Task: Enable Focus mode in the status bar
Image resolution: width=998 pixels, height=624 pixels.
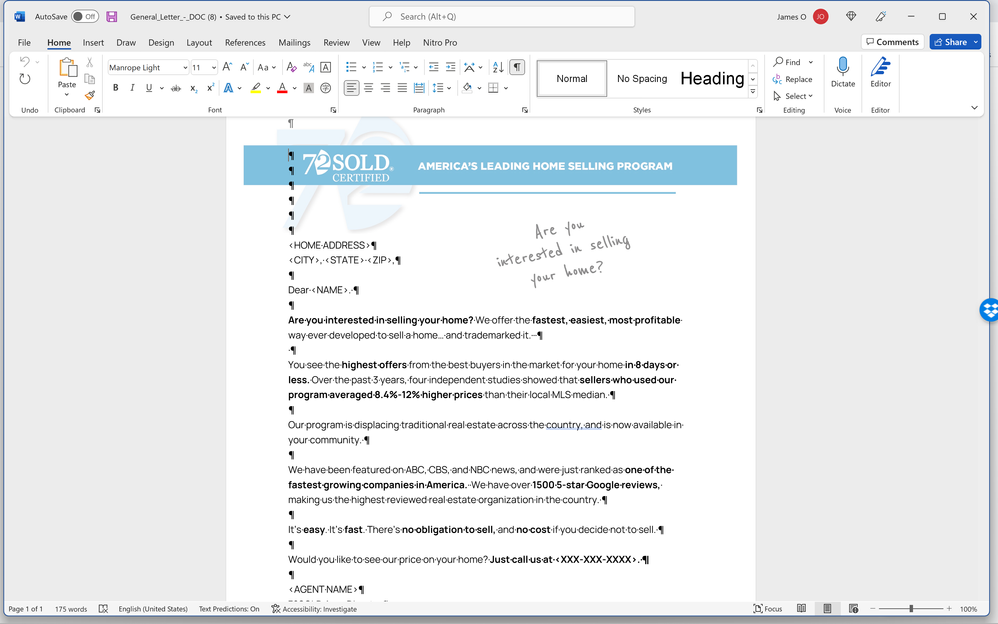Action: [x=768, y=608]
